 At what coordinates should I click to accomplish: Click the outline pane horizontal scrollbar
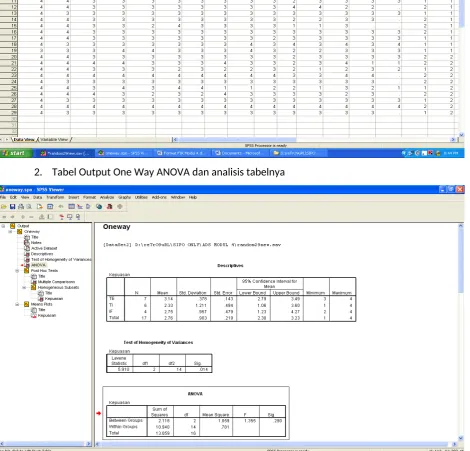46,444
